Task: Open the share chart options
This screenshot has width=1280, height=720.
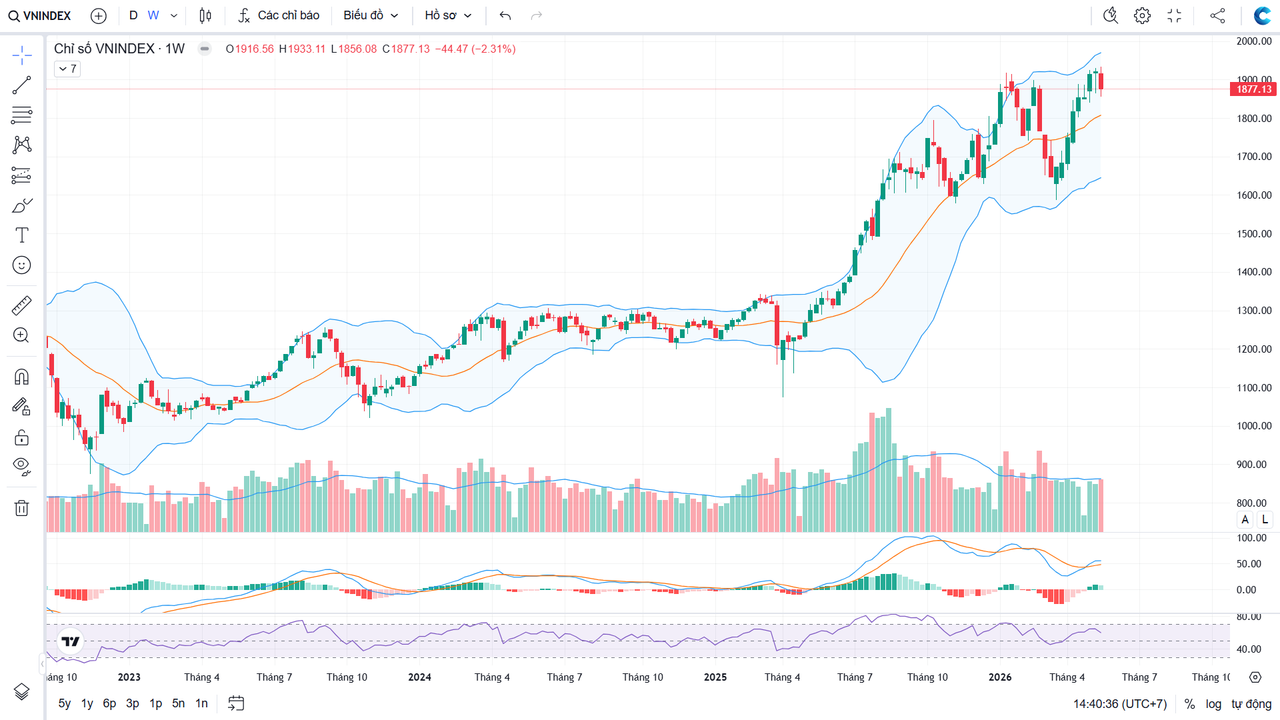Action: coord(1217,16)
